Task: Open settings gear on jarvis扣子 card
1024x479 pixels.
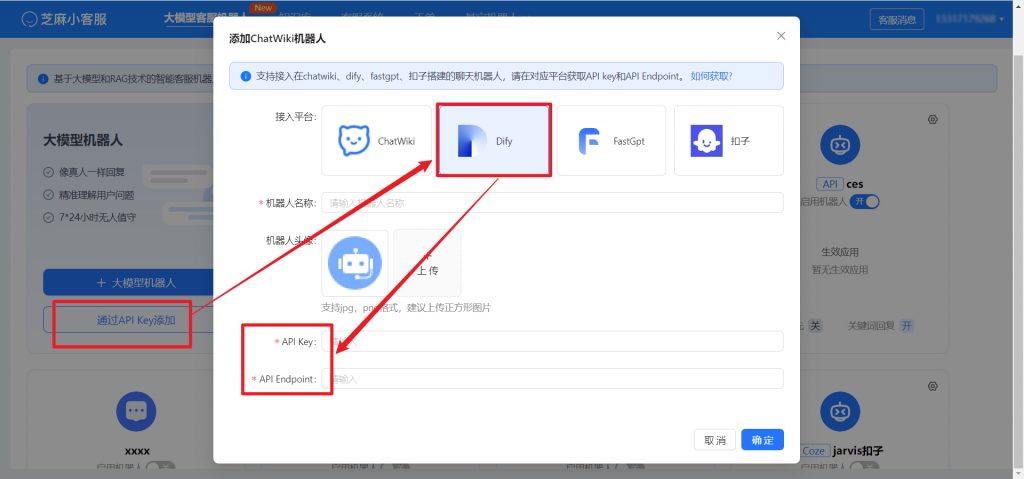Action: click(933, 386)
